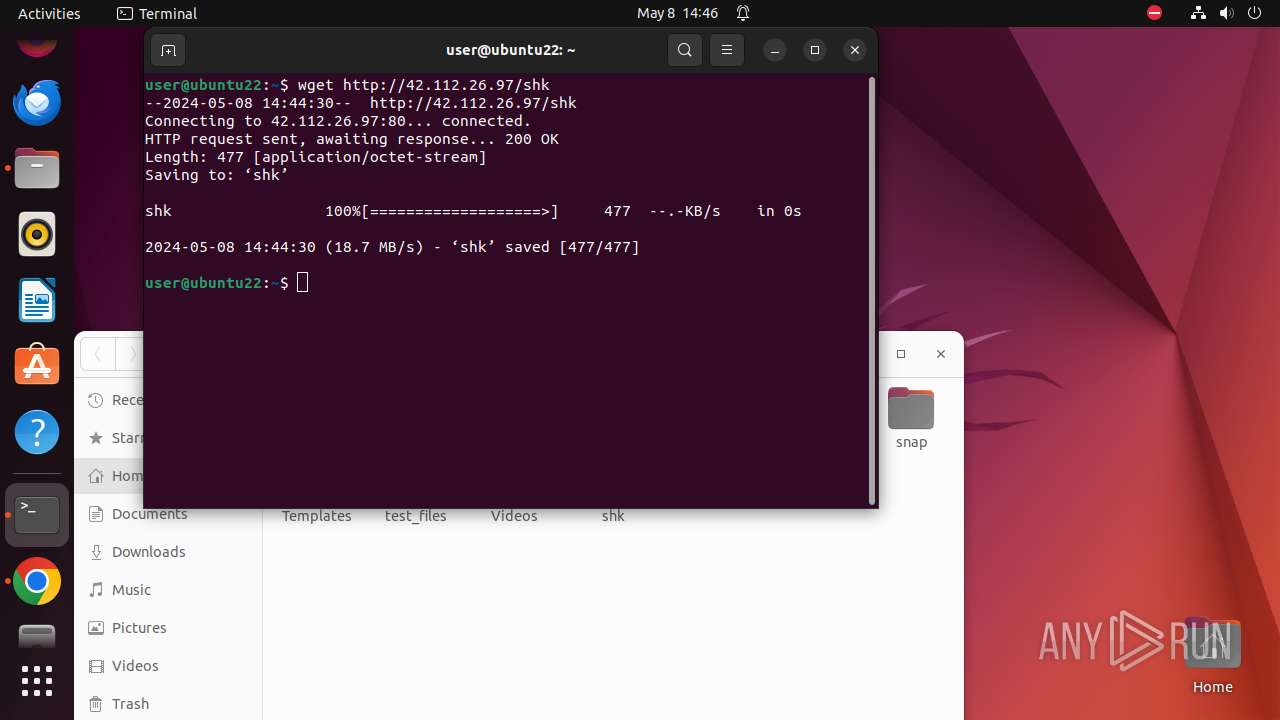This screenshot has height=720, width=1280.
Task: Open the Home desktop icon
Action: click(1212, 655)
